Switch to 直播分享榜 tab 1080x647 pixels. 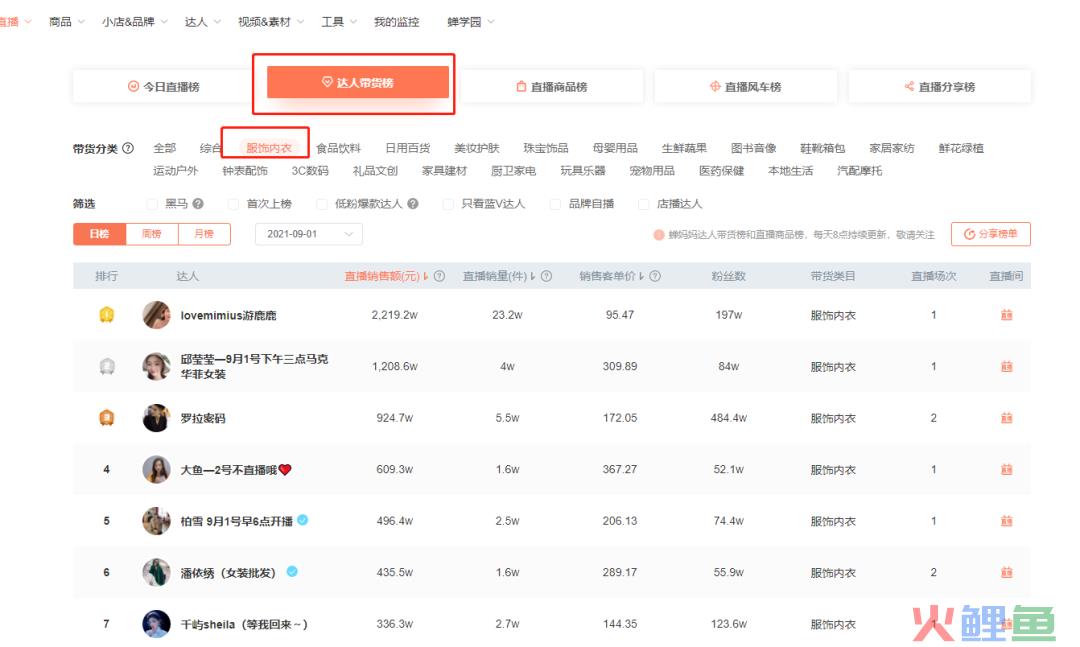click(x=939, y=87)
